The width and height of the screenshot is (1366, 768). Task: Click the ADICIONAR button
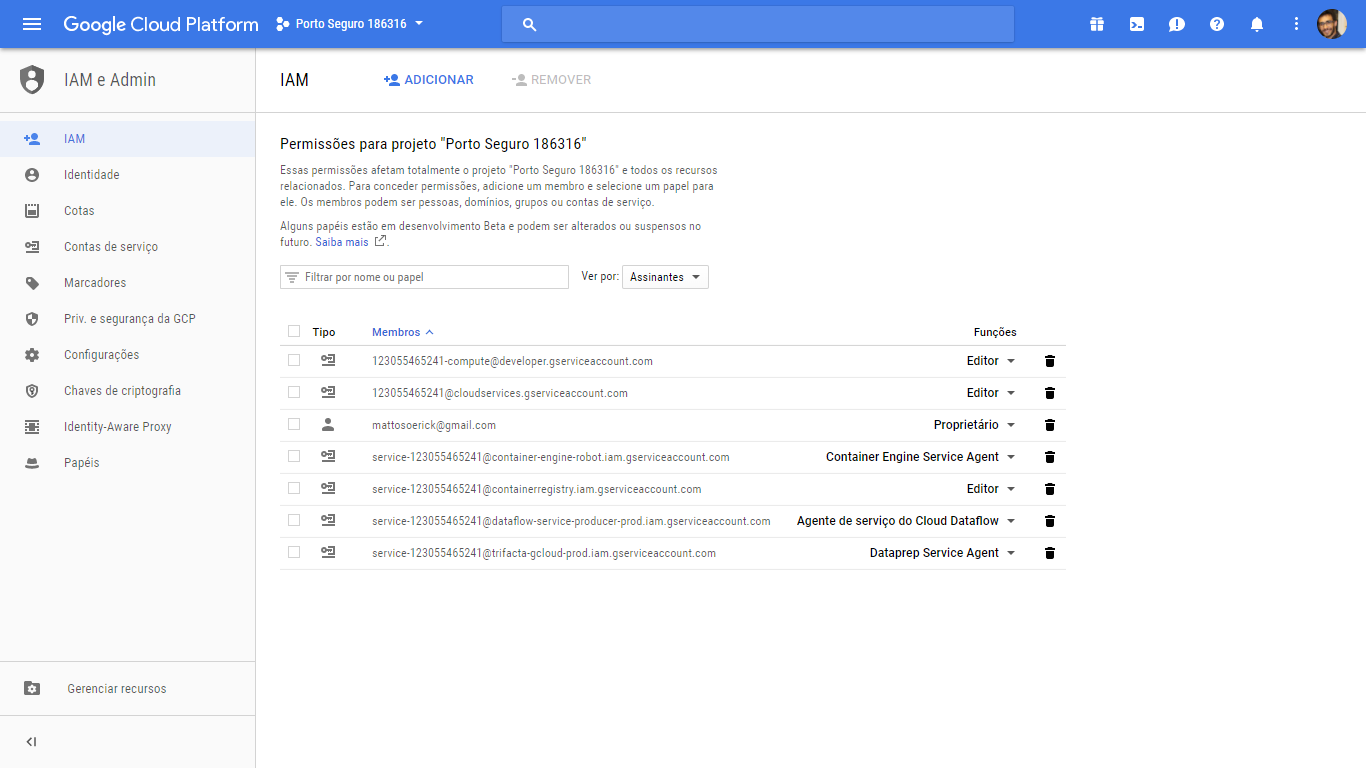(x=429, y=80)
